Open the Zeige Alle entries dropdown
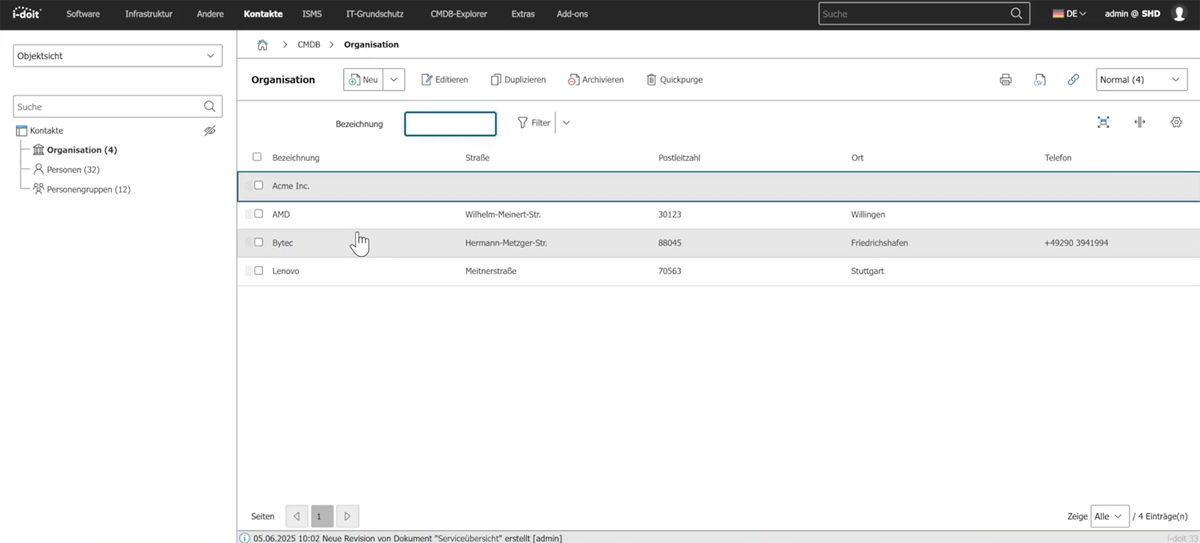Screen dimensions: 1200x543 click(1110, 516)
